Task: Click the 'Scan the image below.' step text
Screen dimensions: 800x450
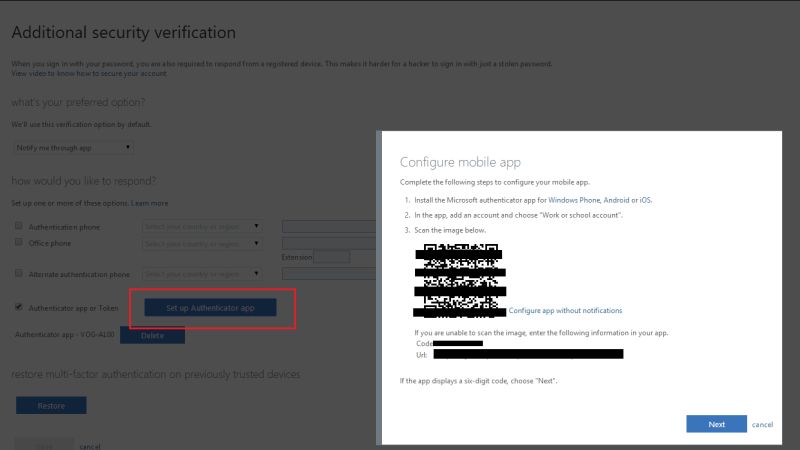Action: click(x=450, y=230)
